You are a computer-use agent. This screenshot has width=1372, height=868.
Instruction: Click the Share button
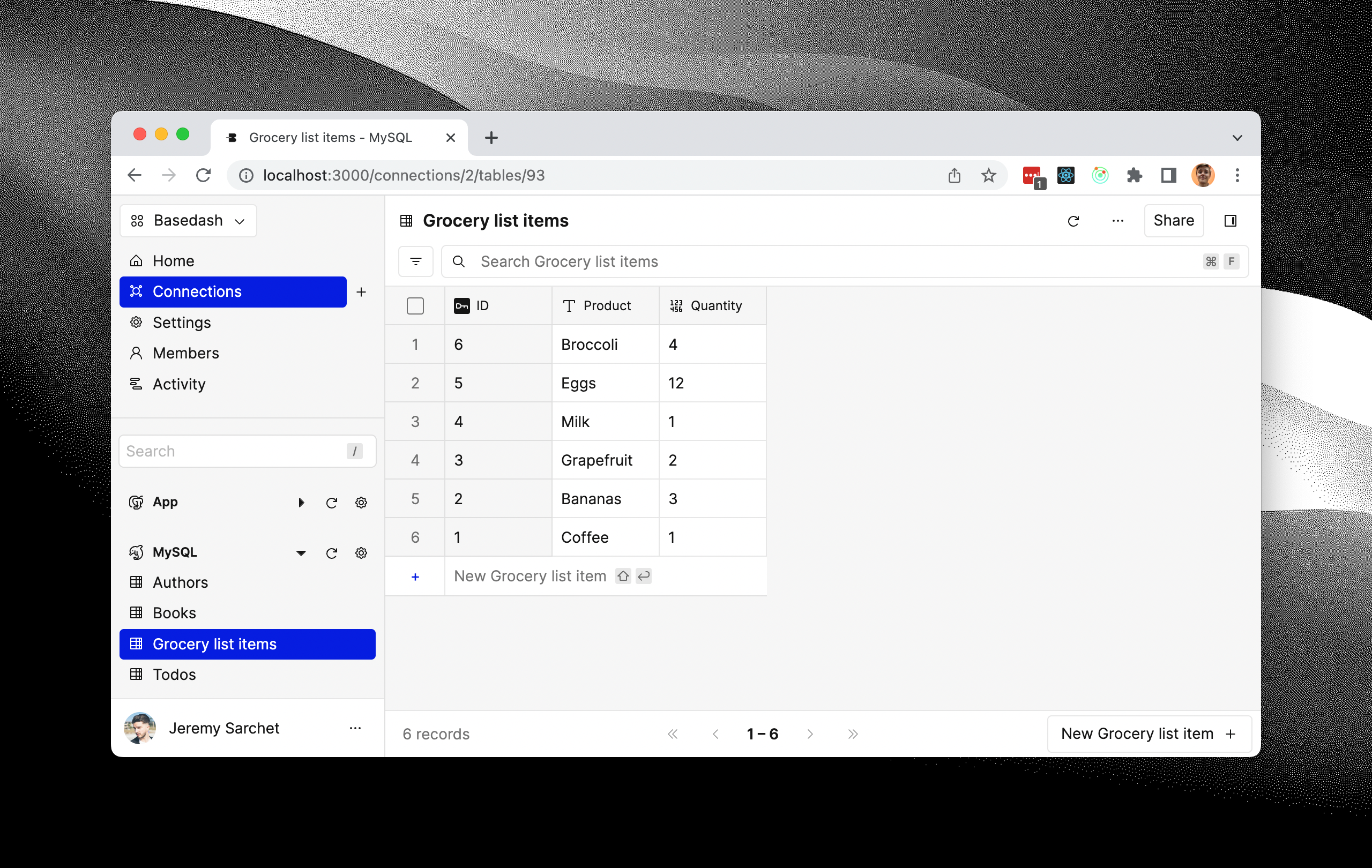pyautogui.click(x=1174, y=221)
